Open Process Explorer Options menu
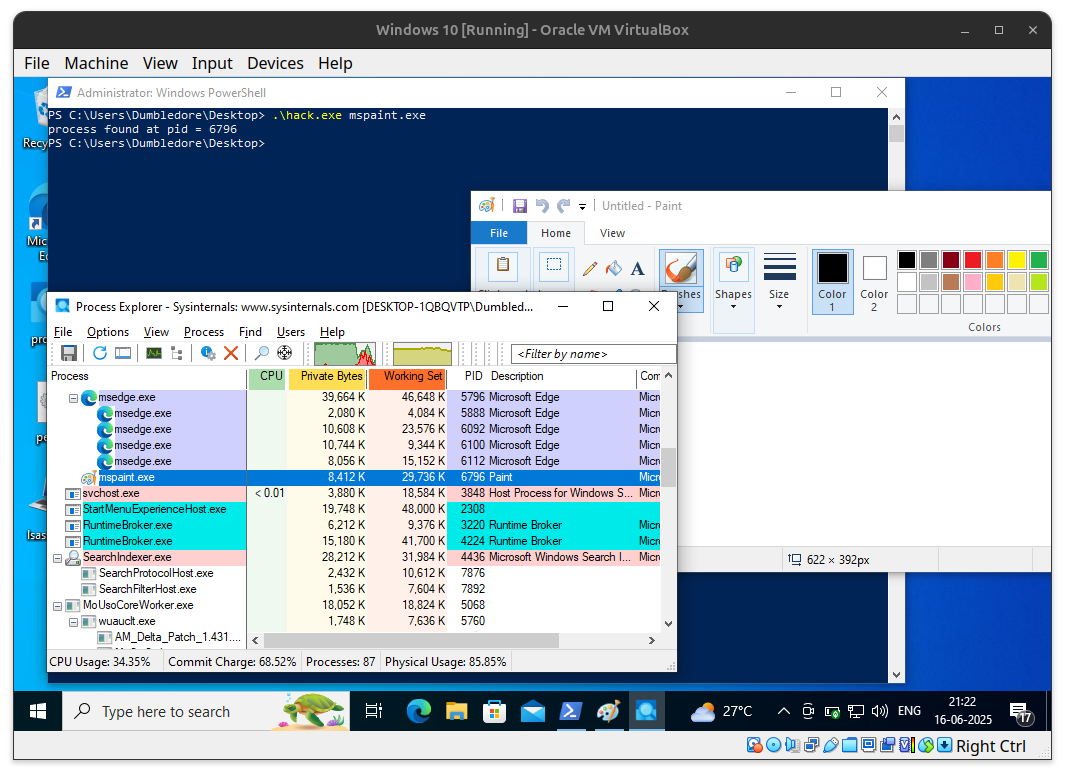Image resolution: width=1065 pixels, height=776 pixels. [x=108, y=331]
